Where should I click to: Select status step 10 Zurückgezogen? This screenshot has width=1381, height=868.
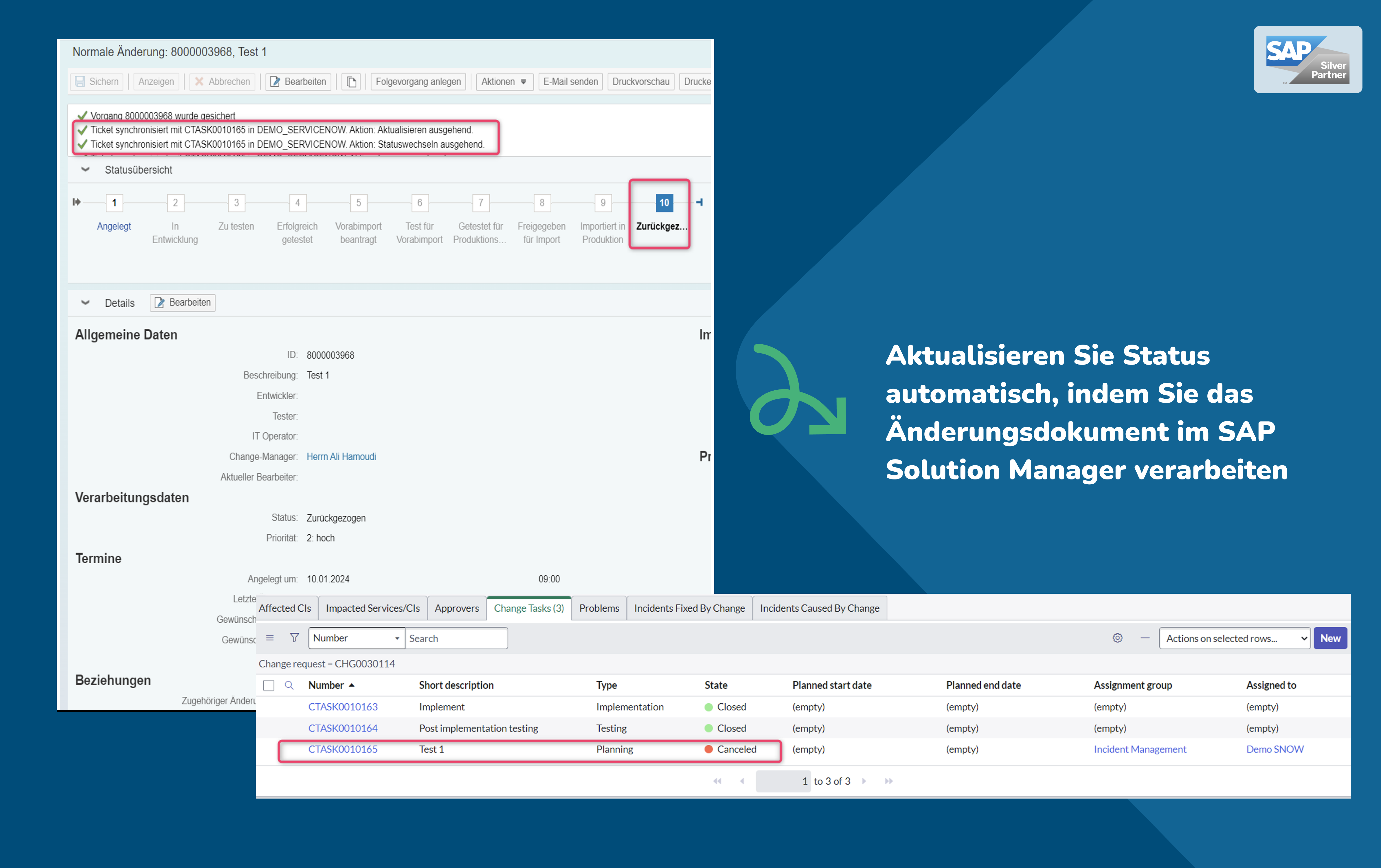coord(664,202)
